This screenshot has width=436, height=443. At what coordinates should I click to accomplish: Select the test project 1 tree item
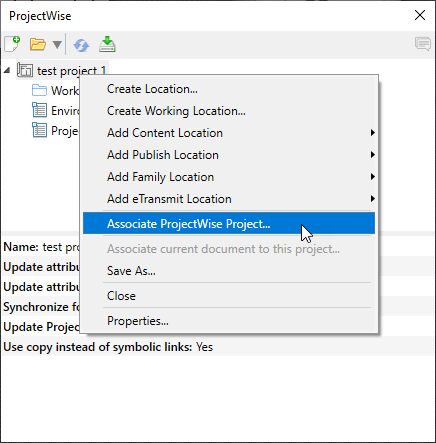[62, 71]
